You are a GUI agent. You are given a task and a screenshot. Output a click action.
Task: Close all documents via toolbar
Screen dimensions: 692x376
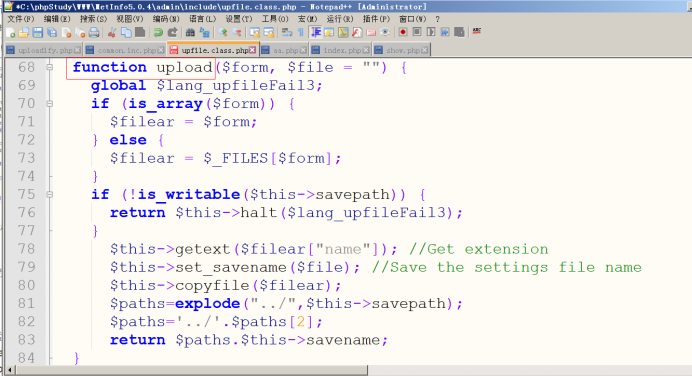point(80,32)
